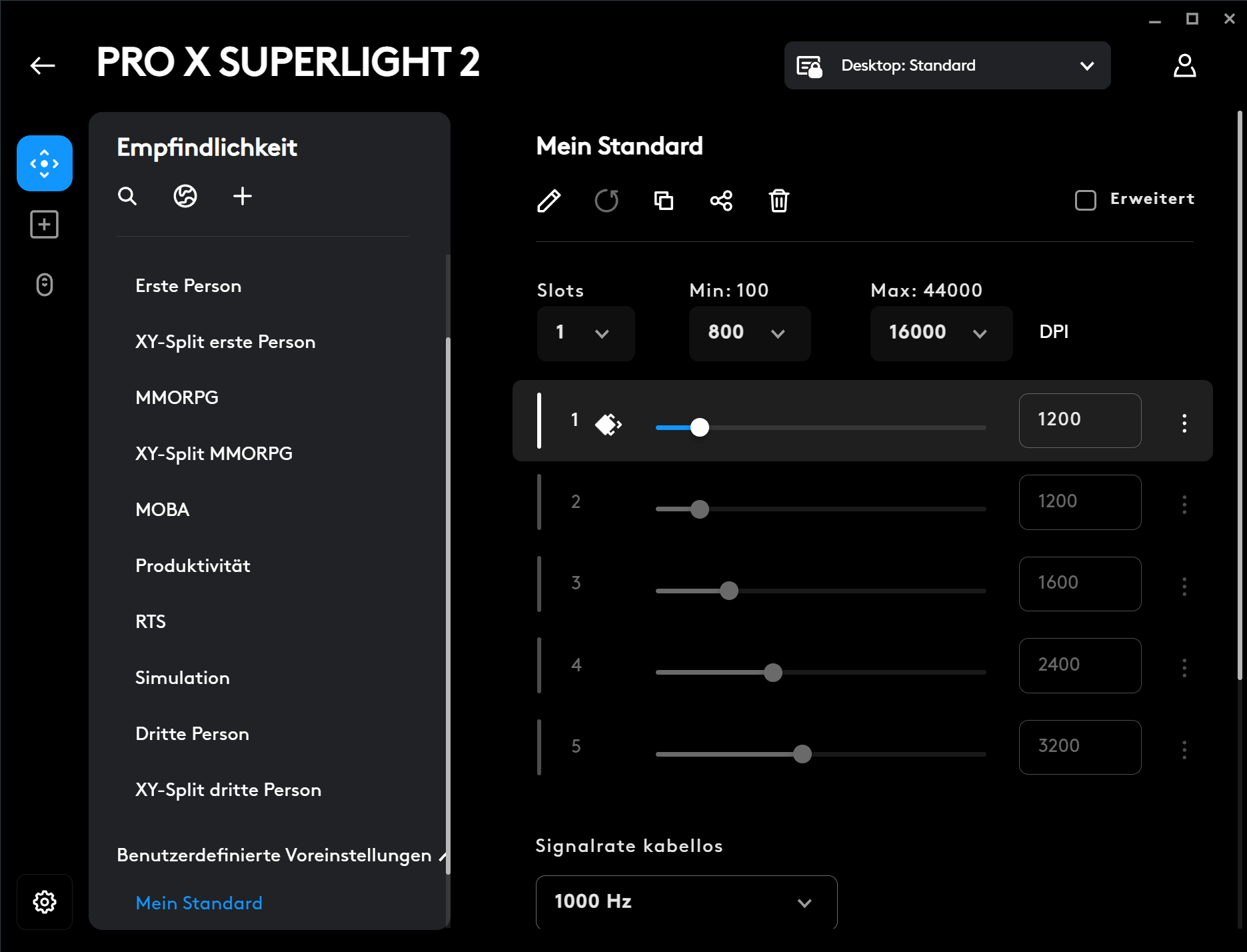Click the profile lock icon beside Desktop: Standard
Viewport: 1247px width, 952px height.
point(810,66)
